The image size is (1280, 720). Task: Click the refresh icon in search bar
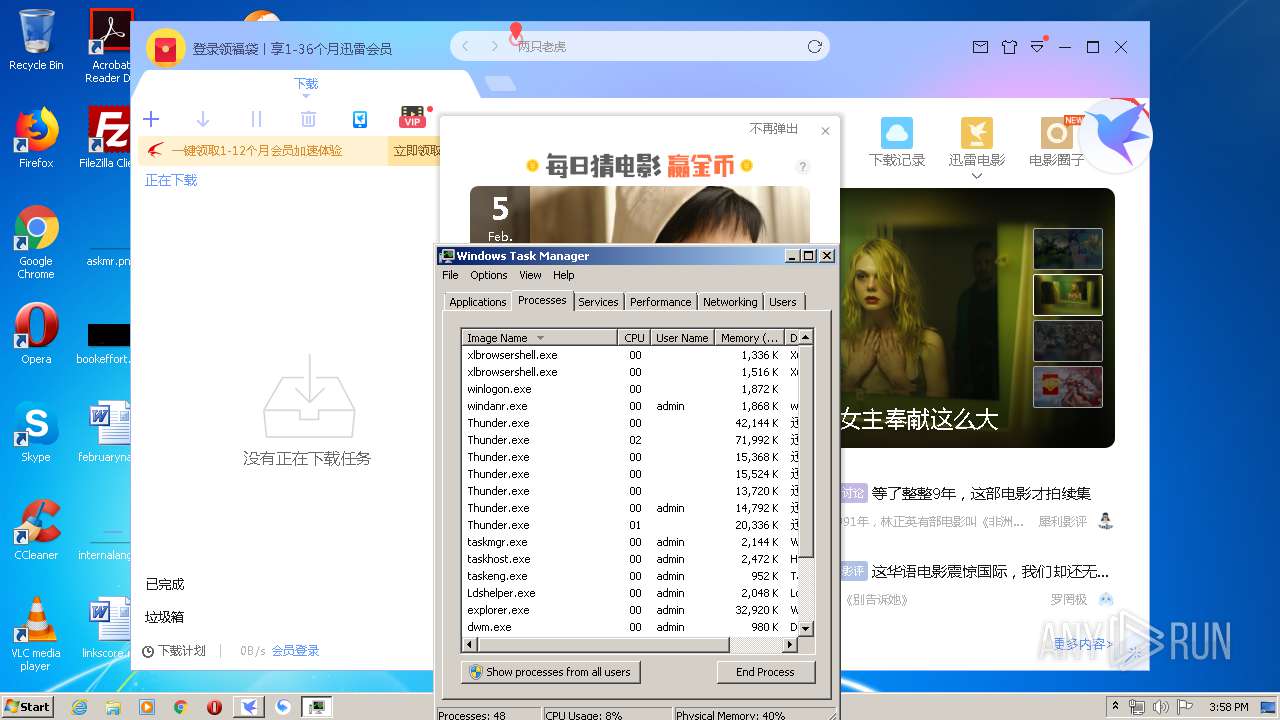tap(814, 46)
